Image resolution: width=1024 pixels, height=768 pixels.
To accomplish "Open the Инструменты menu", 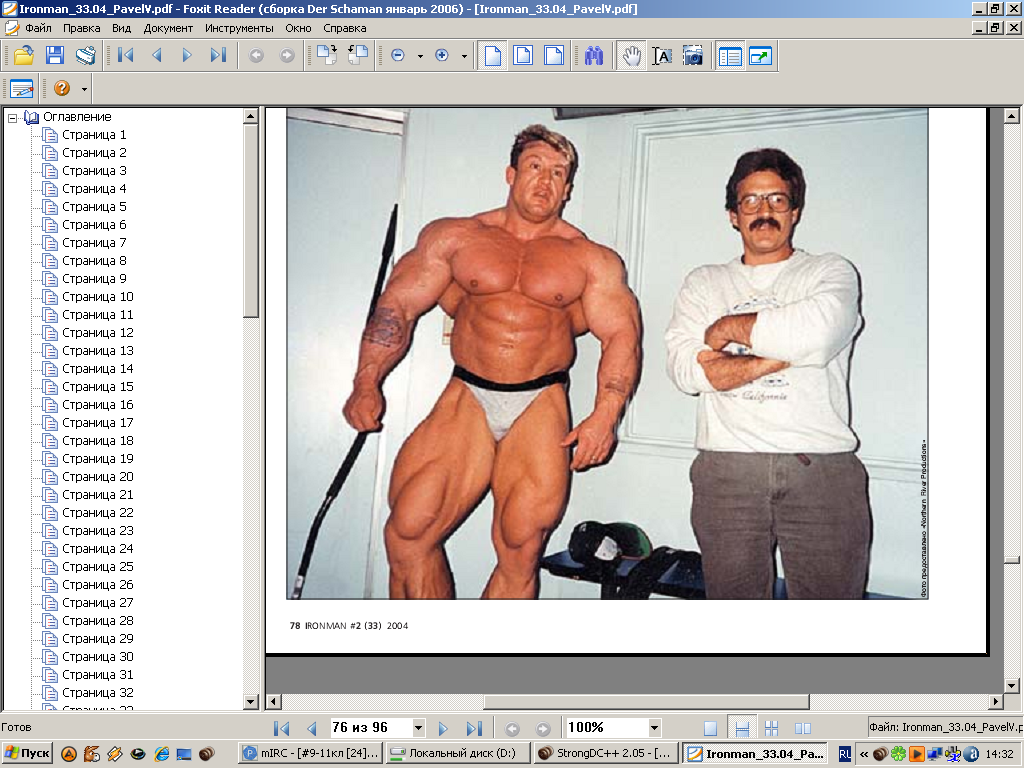I will [239, 28].
